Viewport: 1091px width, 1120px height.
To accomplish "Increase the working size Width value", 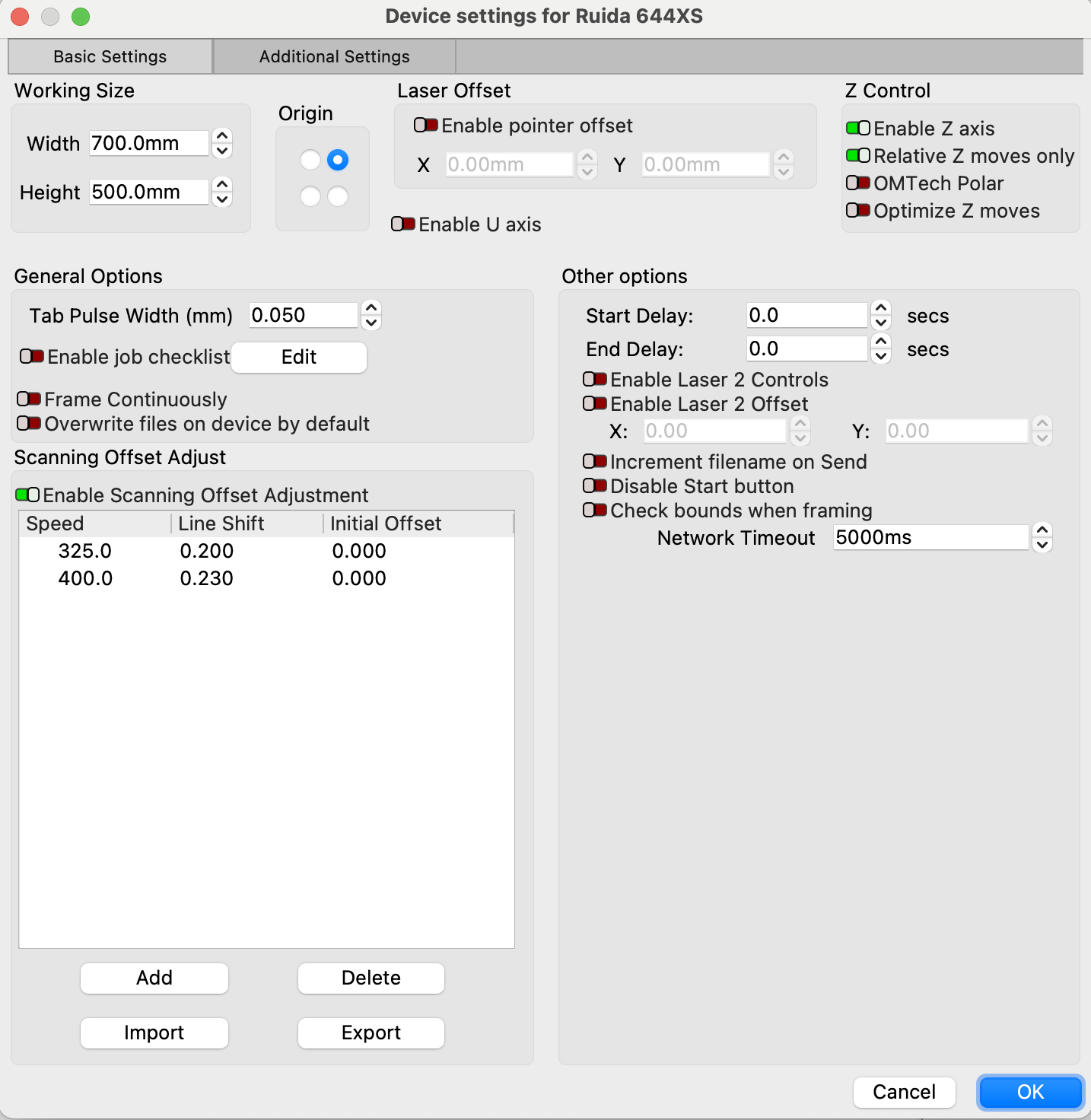I will click(222, 135).
